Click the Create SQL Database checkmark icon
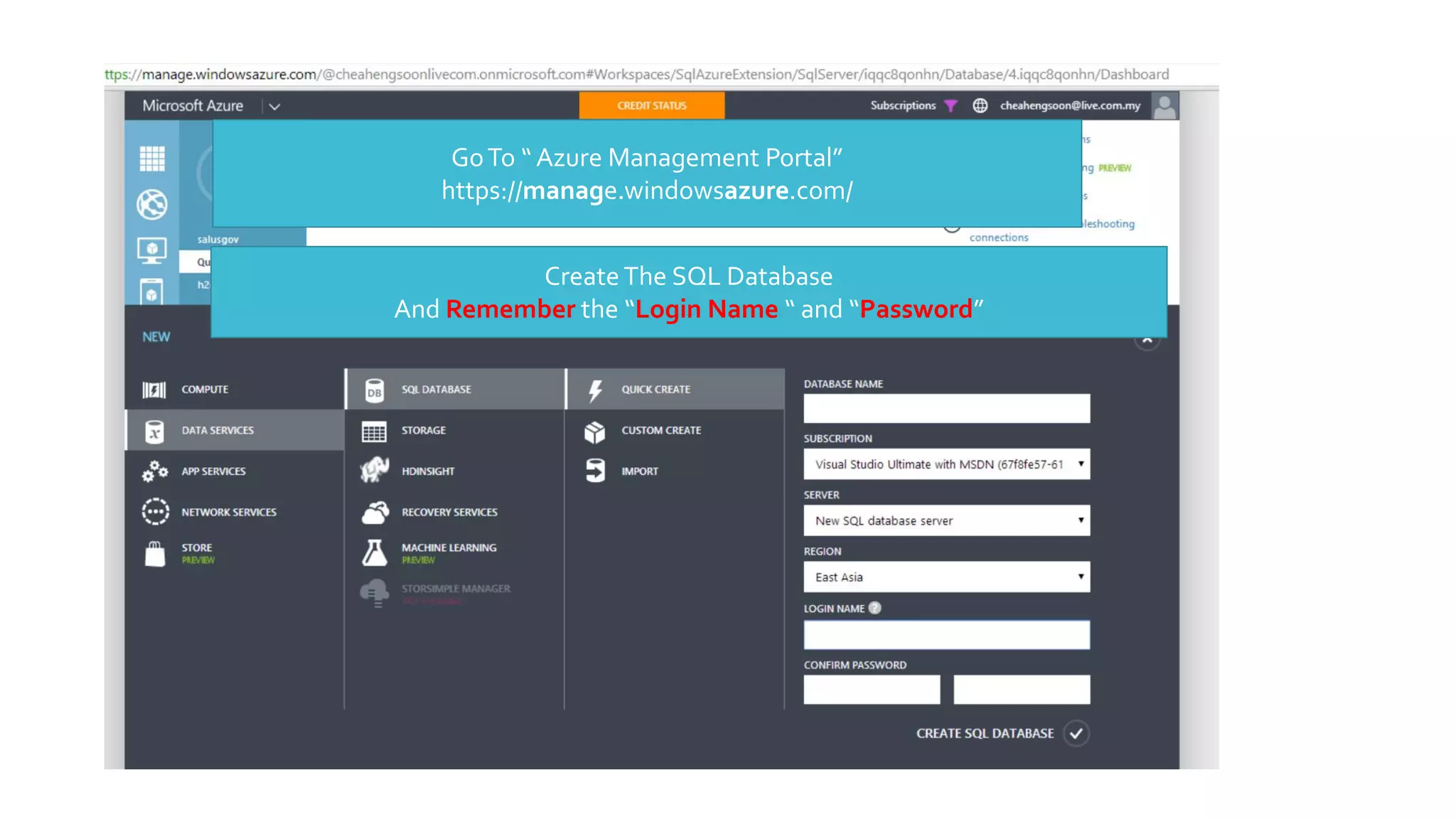The image size is (1456, 819). [1076, 734]
